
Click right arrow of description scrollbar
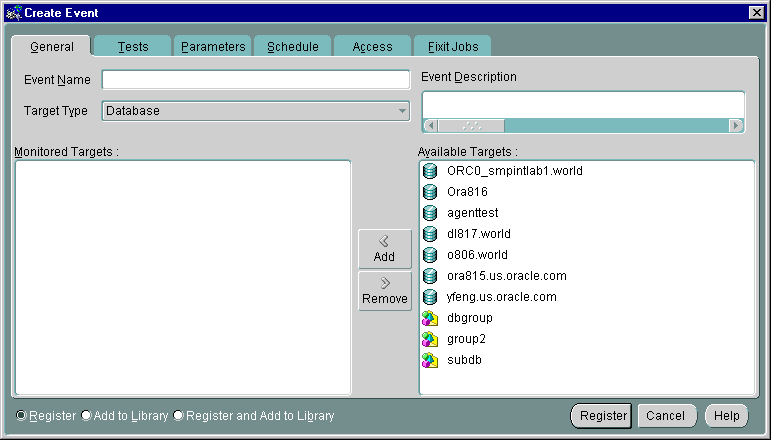tap(737, 126)
